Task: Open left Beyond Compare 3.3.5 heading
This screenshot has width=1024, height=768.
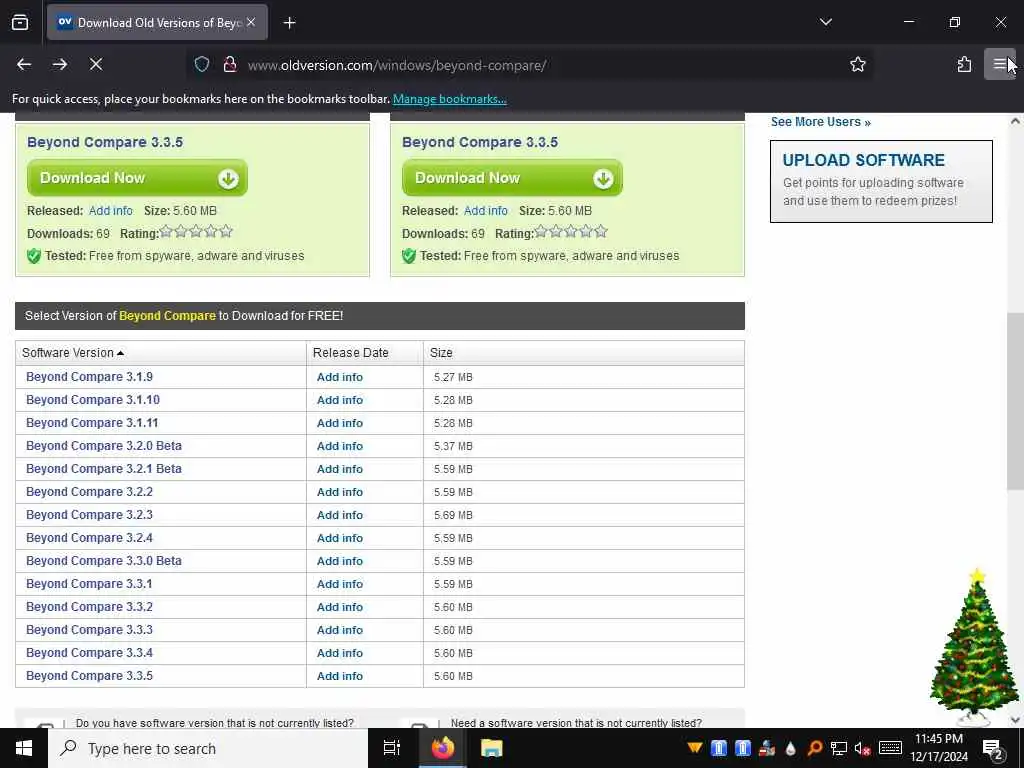Action: [104, 142]
